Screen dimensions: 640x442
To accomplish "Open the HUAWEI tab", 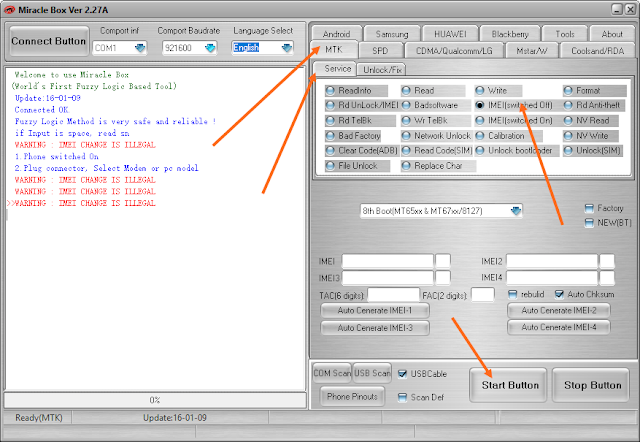I will [450, 34].
